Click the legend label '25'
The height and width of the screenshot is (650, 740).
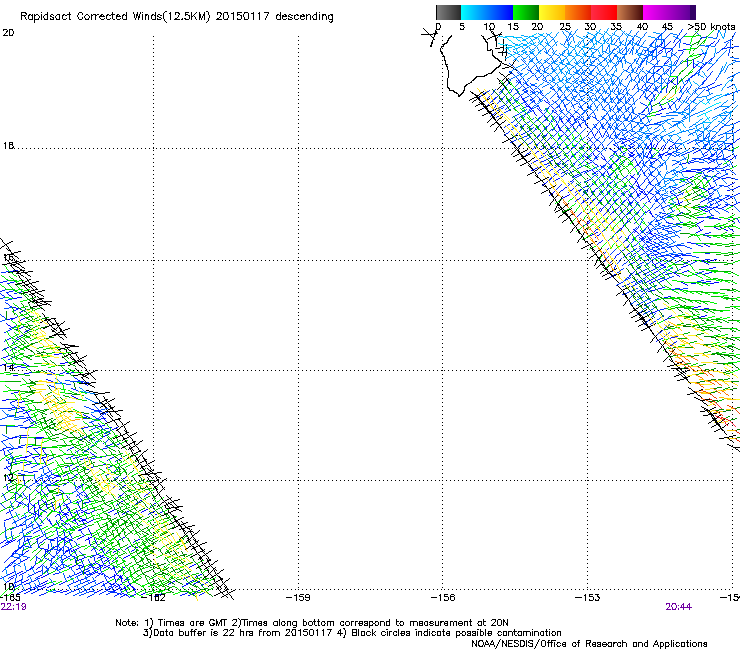[x=564, y=27]
